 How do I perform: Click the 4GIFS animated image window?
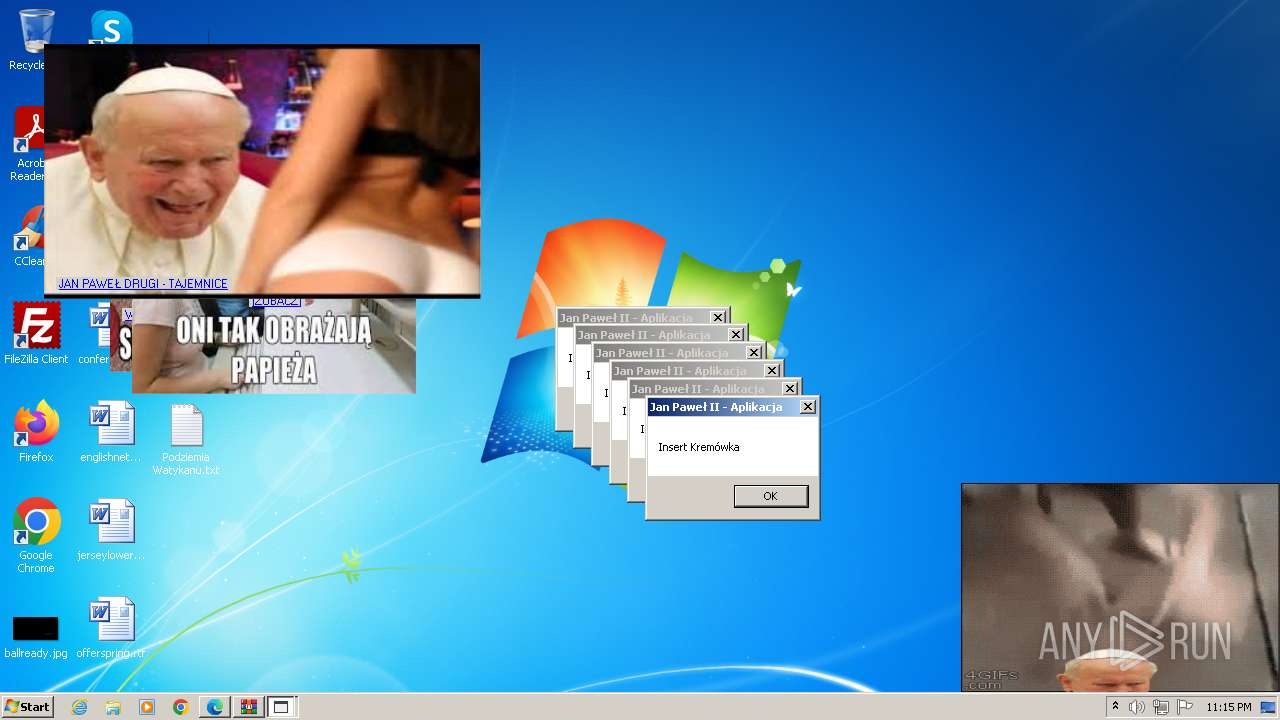coord(1120,588)
